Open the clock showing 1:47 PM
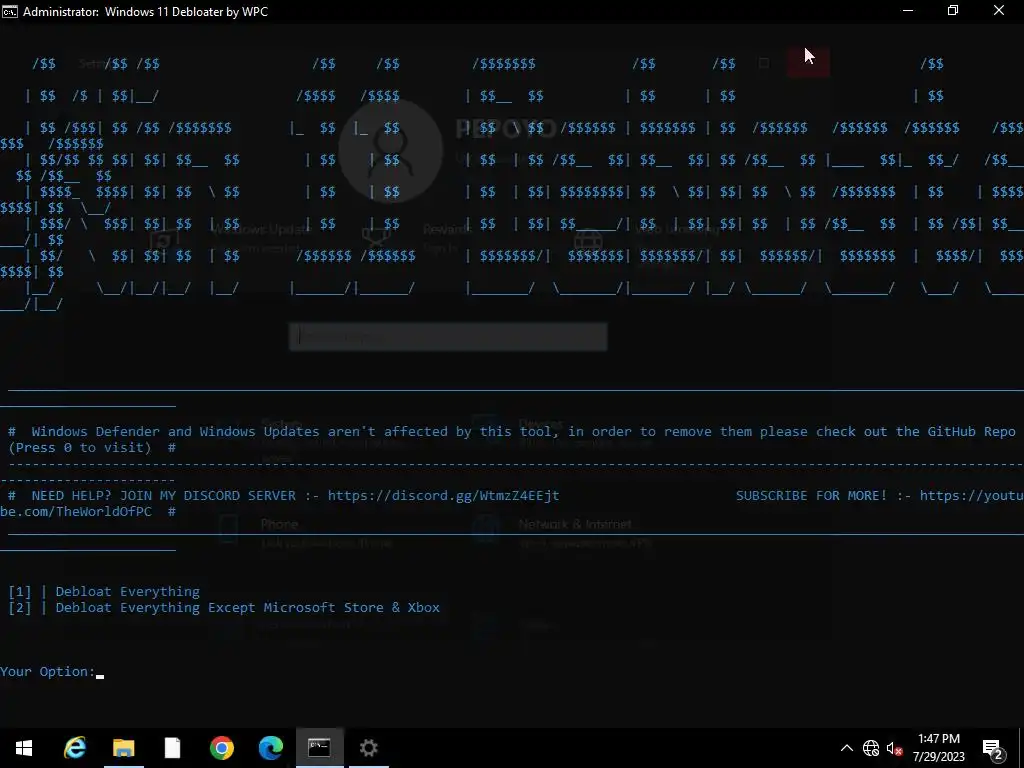 [938, 748]
